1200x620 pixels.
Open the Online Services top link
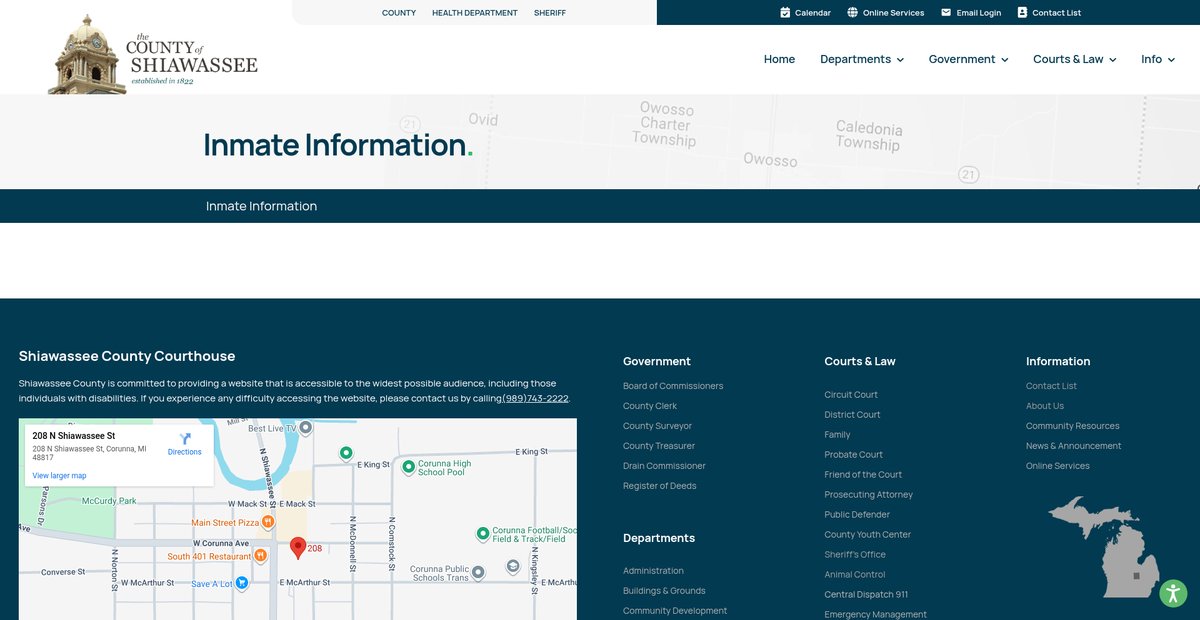point(893,13)
